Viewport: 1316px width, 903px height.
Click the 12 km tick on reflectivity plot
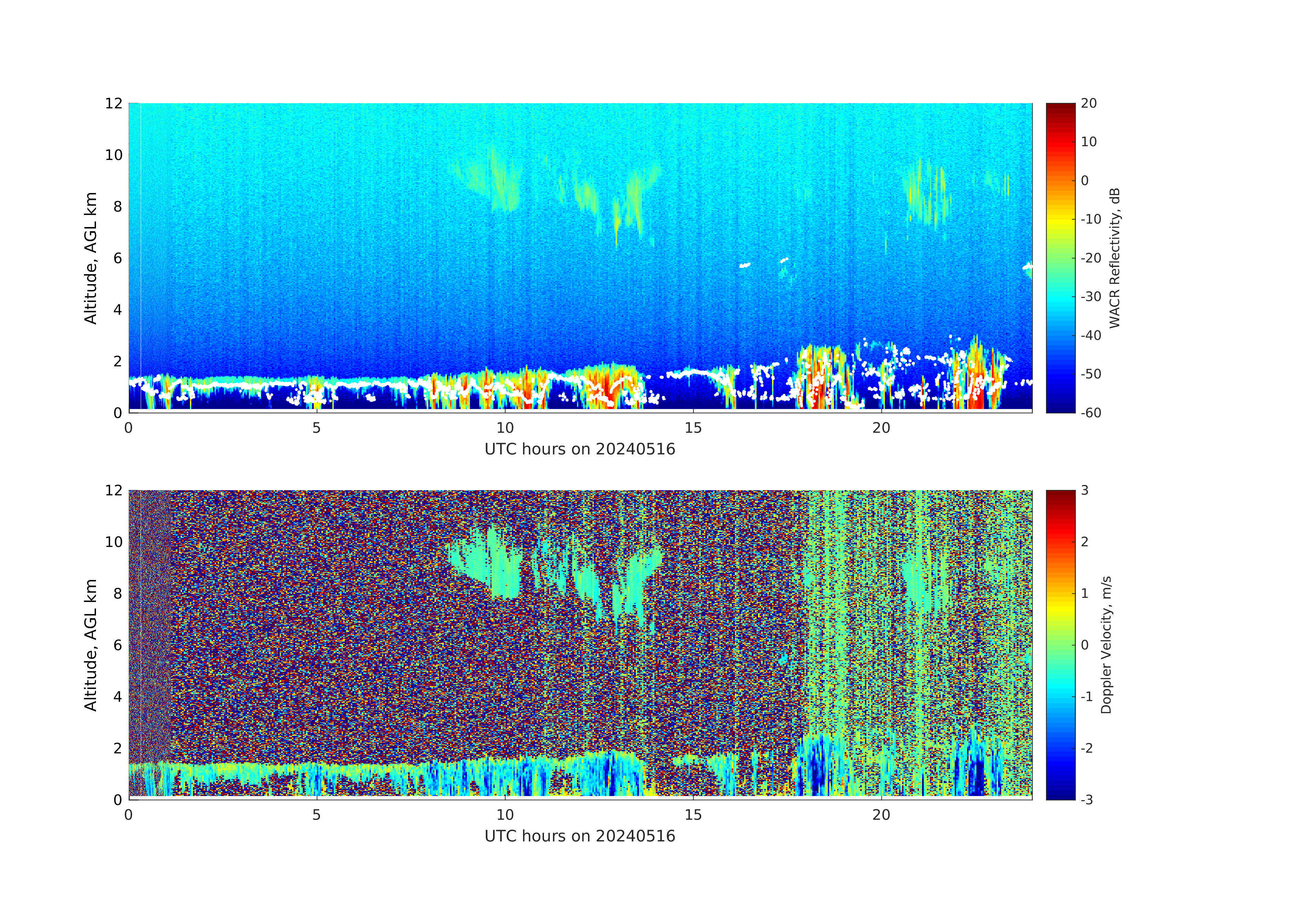click(x=113, y=104)
